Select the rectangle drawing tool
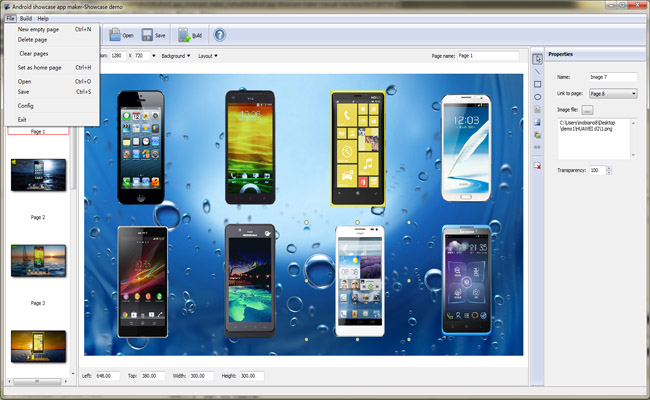Viewport: 650px width, 400px height. pos(537,84)
